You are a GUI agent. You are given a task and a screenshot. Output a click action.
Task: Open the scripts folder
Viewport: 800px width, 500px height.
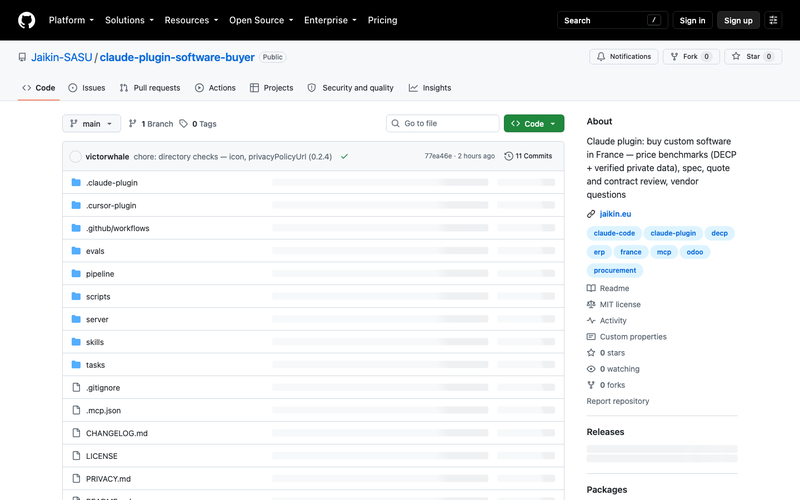pyautogui.click(x=98, y=296)
